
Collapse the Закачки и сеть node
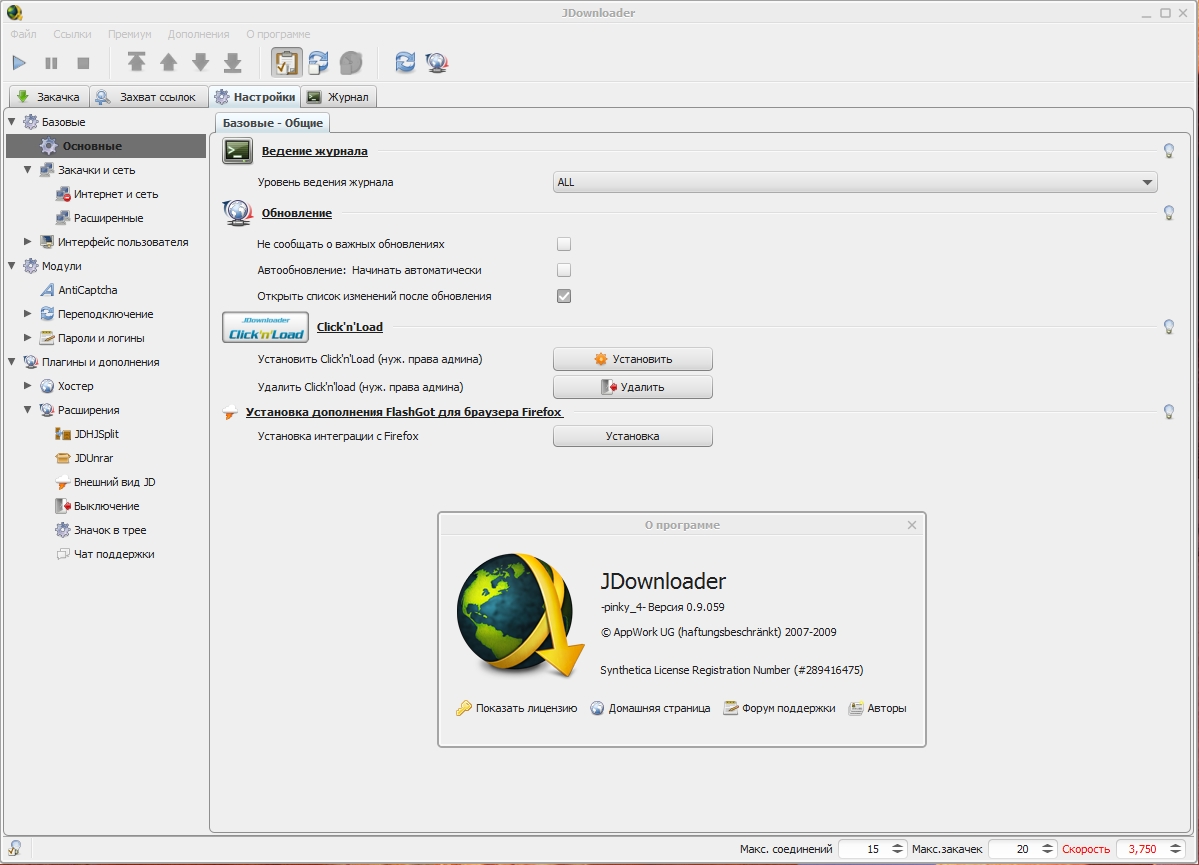tap(28, 170)
